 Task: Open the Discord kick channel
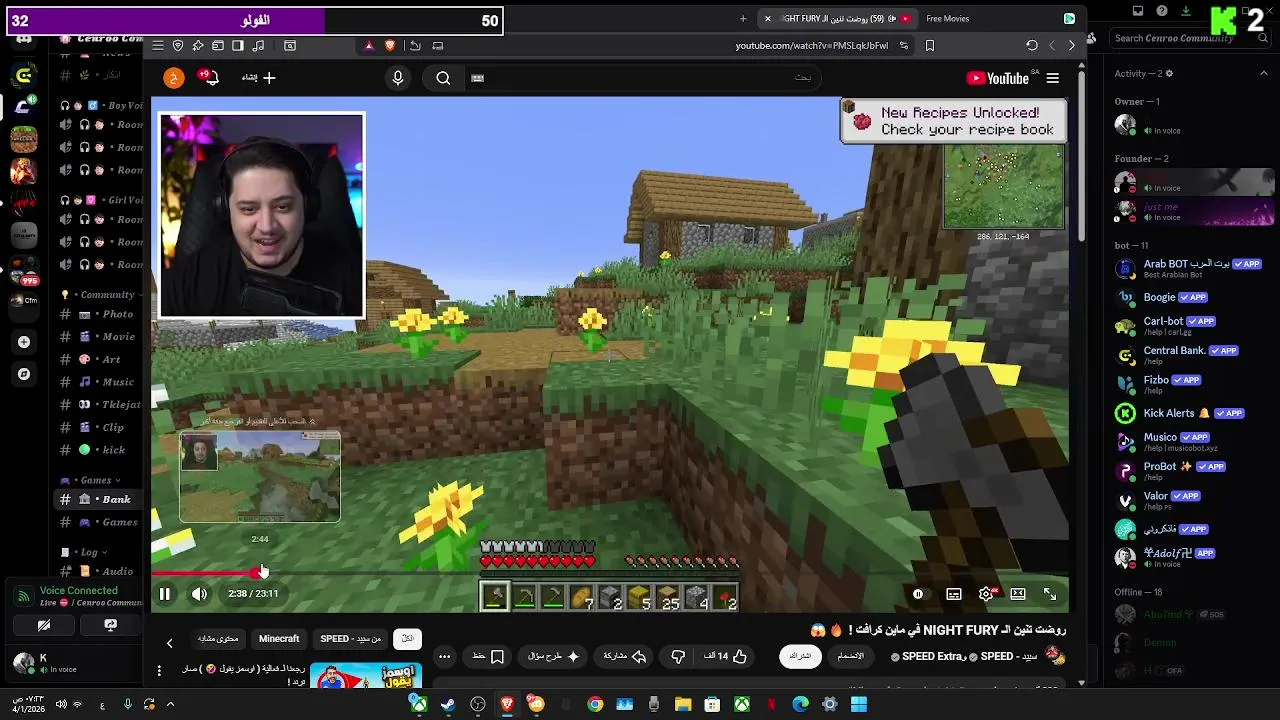tap(98, 450)
